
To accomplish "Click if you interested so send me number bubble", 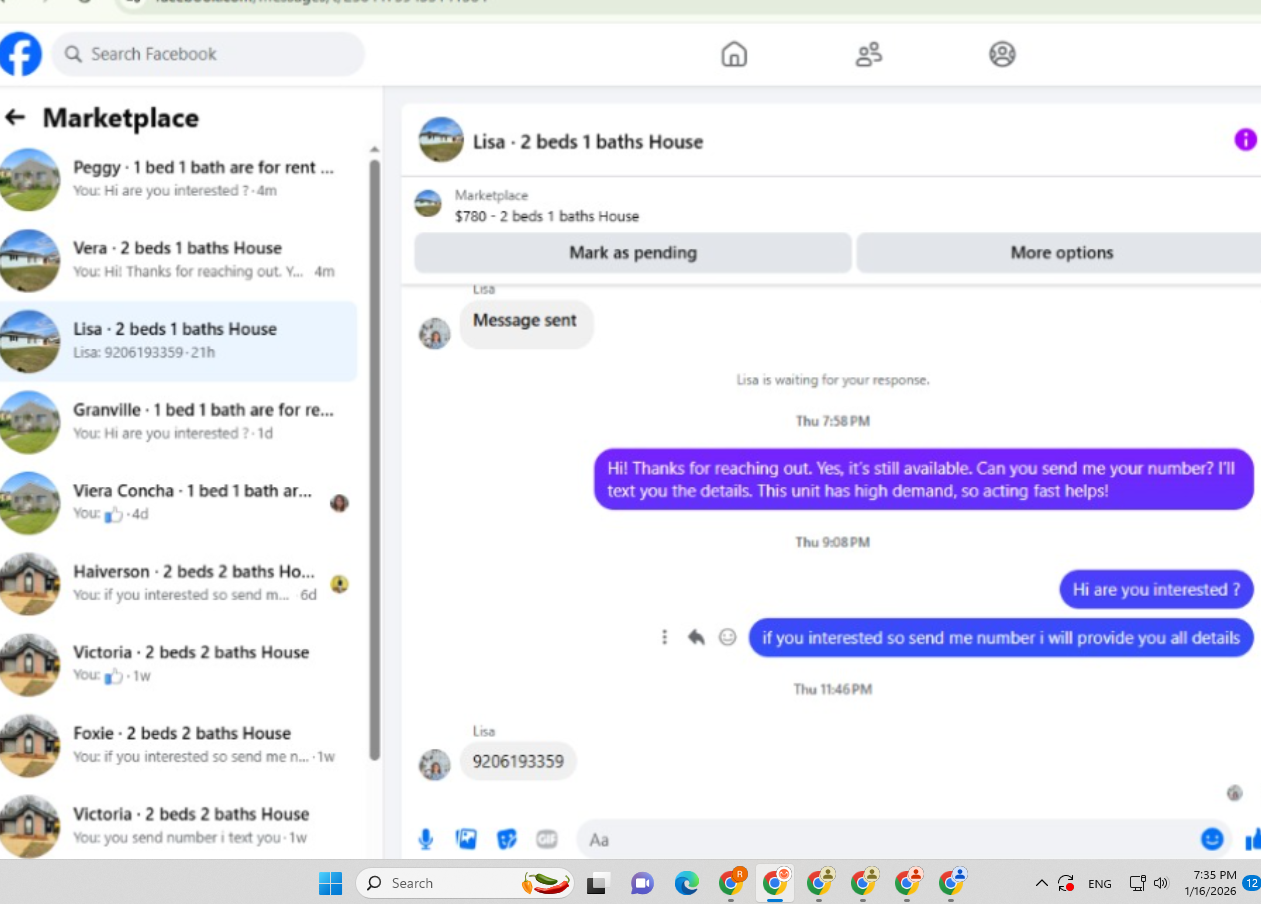I will (1000, 638).
